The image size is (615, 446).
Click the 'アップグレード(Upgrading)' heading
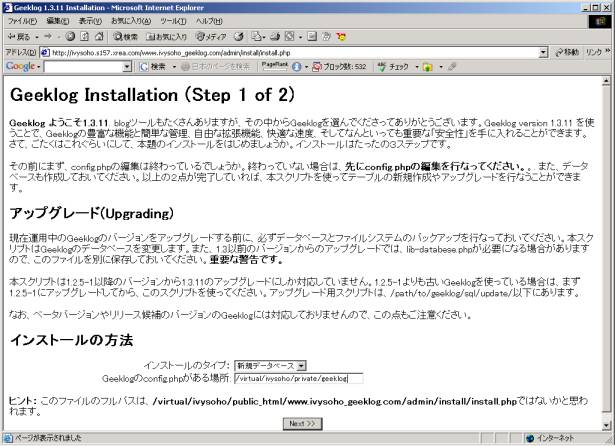pyautogui.click(x=91, y=213)
